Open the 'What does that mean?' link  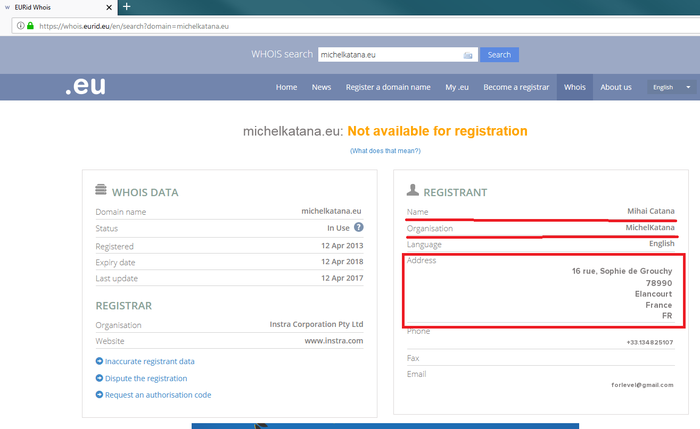coord(385,151)
